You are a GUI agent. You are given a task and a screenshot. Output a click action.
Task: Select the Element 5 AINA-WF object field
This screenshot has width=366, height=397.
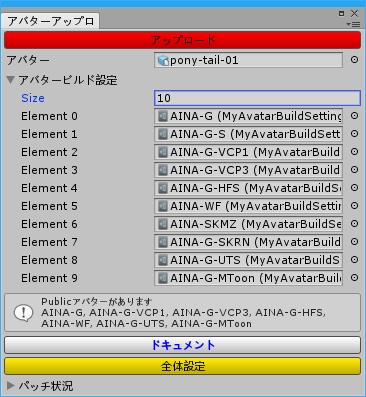248,206
